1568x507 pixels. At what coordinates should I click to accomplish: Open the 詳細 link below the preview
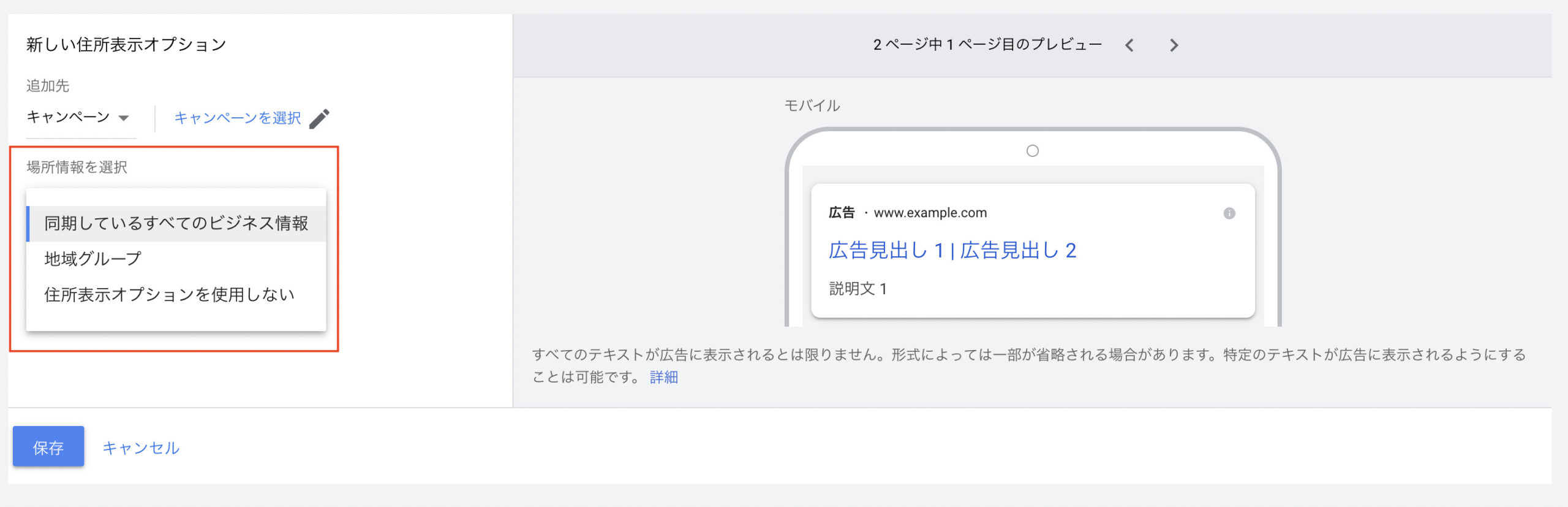[x=664, y=377]
